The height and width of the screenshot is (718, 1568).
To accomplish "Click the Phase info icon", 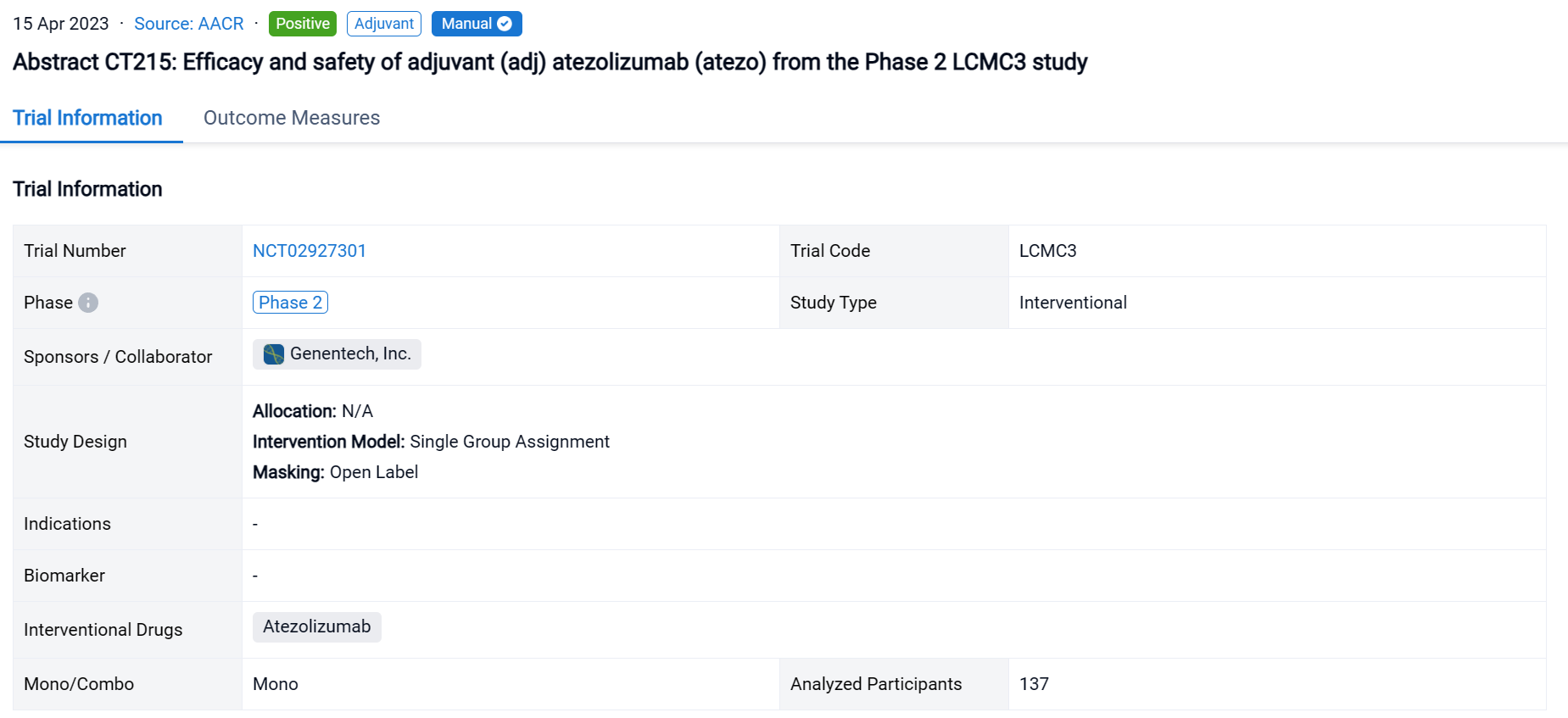I will 88,303.
